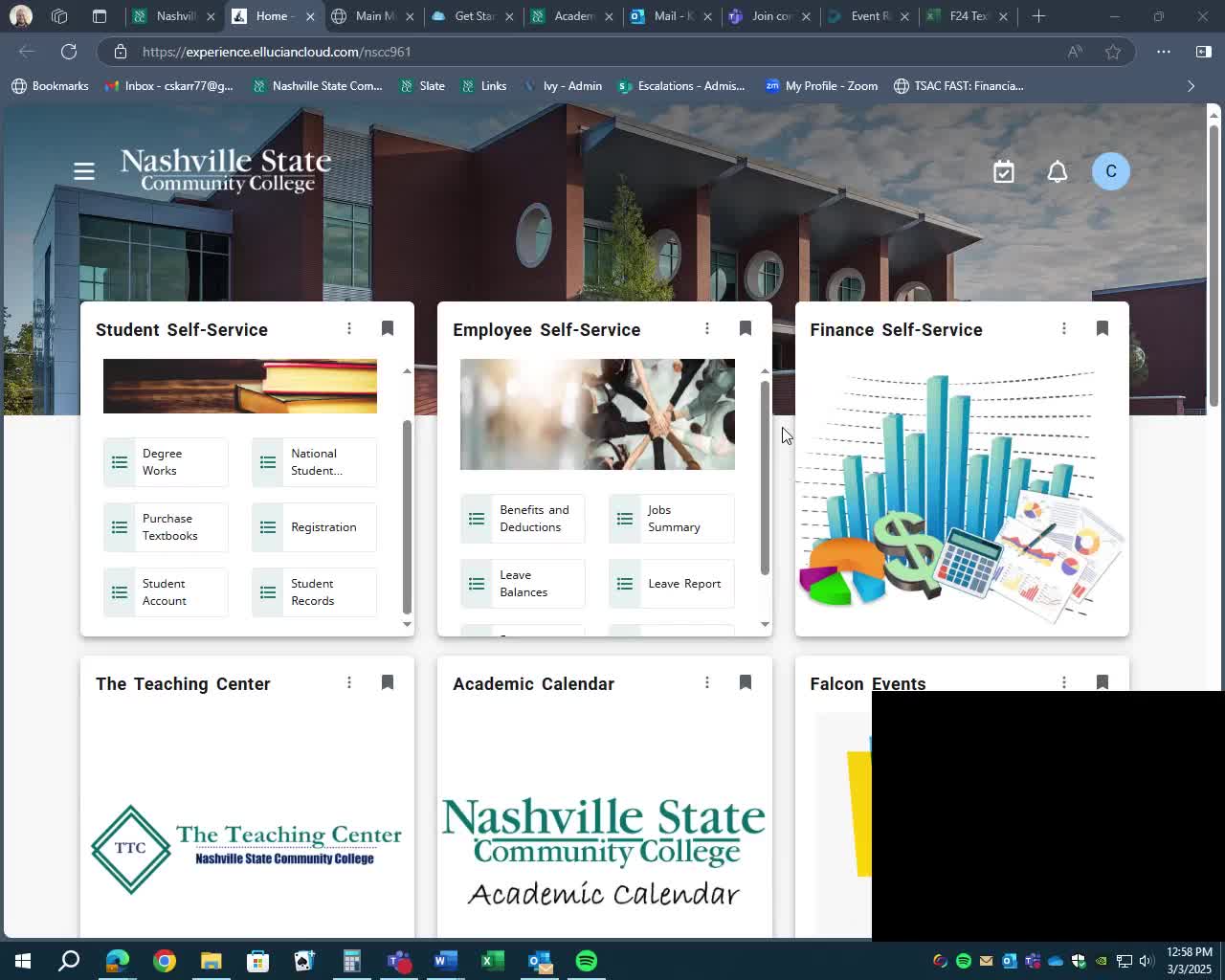Add this page to favorites star
1225x980 pixels.
click(x=1112, y=52)
